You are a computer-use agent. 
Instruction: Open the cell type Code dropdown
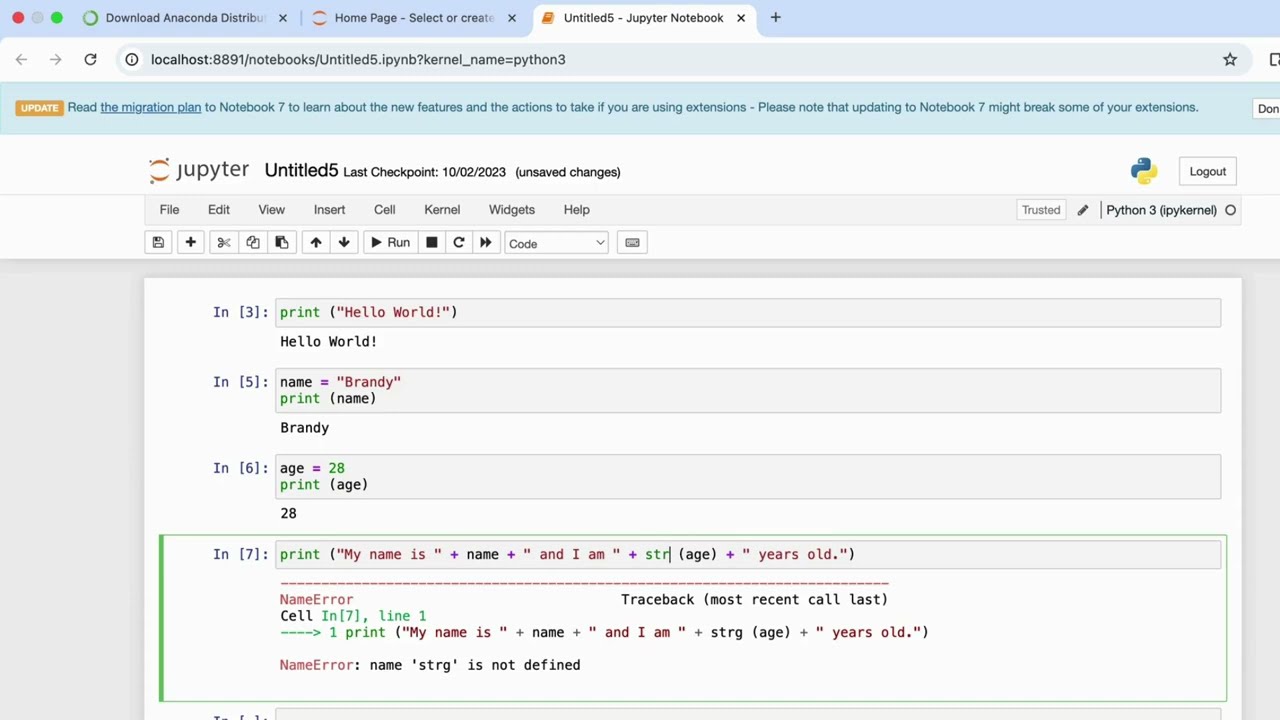(556, 243)
